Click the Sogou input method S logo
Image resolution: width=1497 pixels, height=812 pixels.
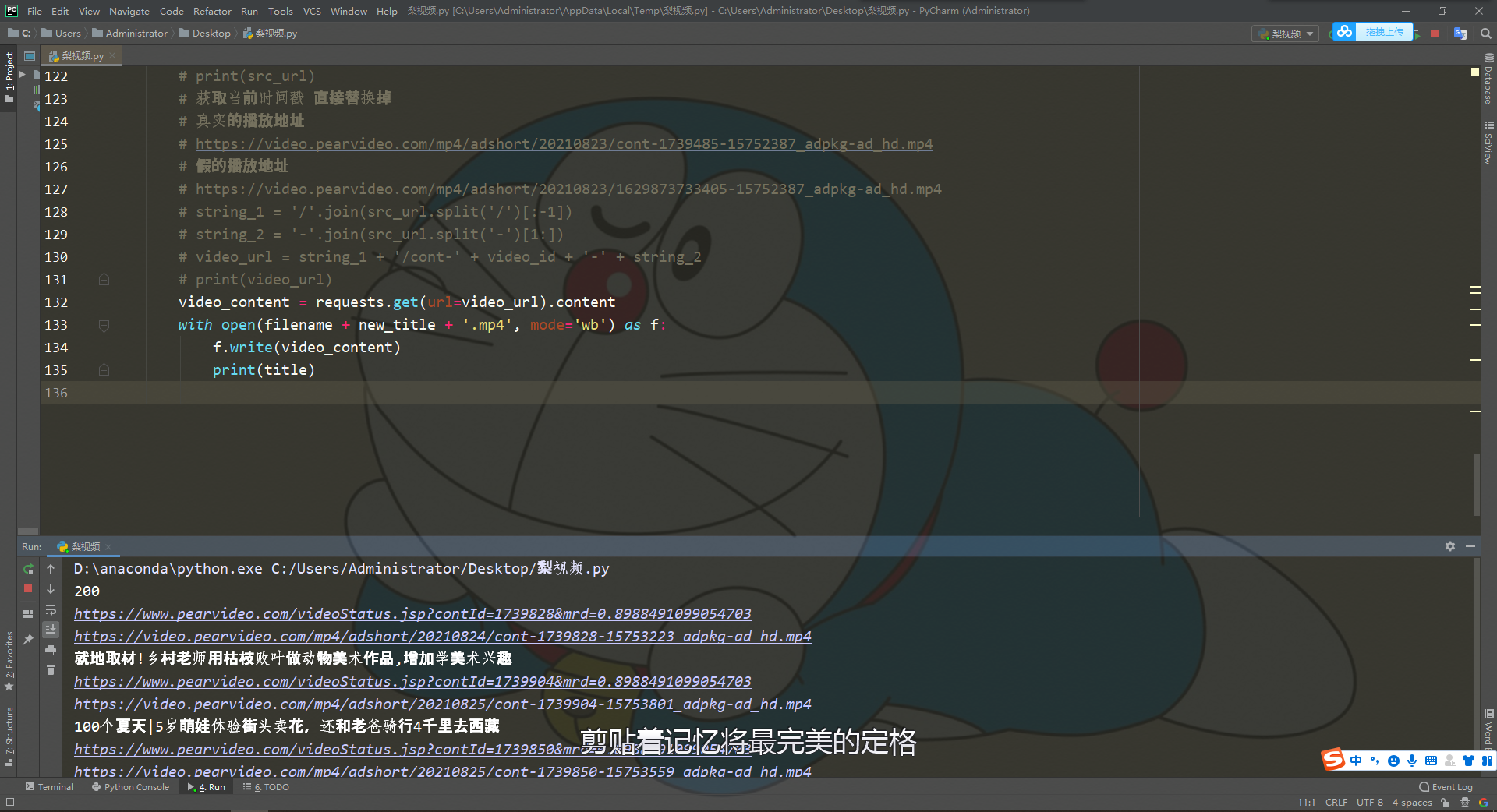point(1333,759)
